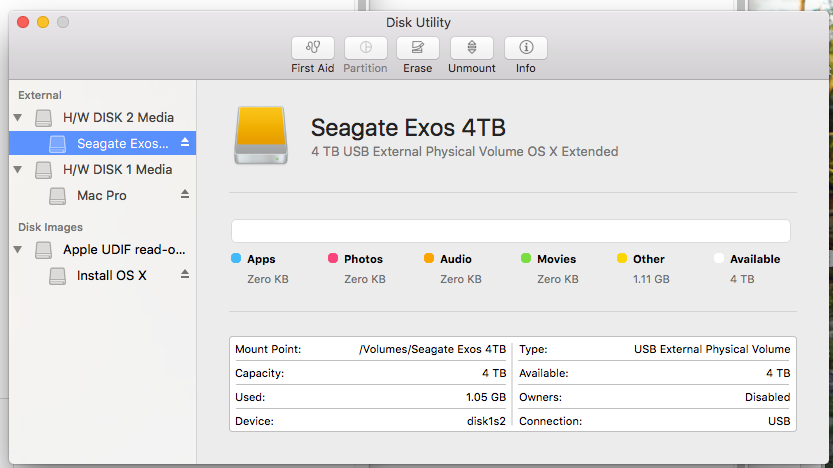This screenshot has height=468, width=833.
Task: Eject the Seagate Exos volume
Action: point(185,142)
